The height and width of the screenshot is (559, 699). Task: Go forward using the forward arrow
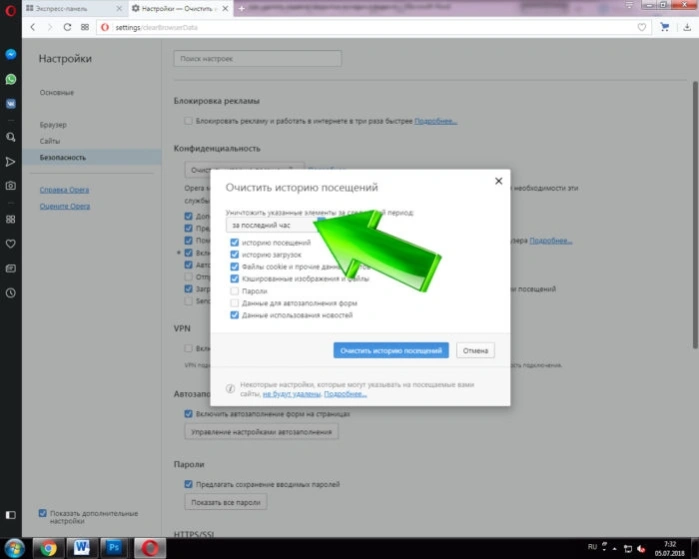[x=49, y=27]
